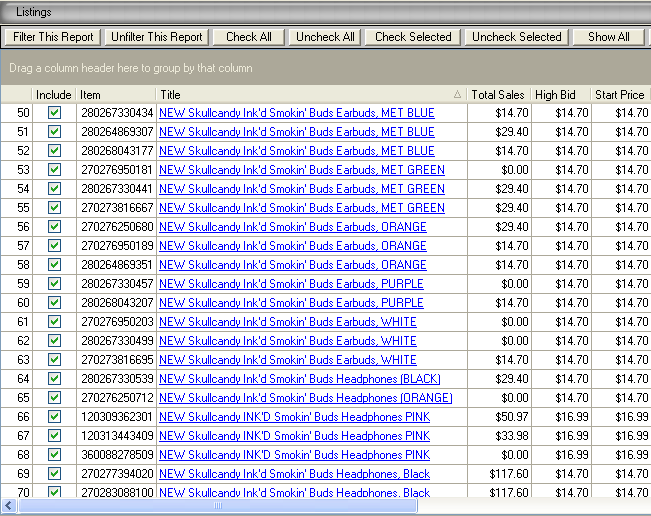The width and height of the screenshot is (651, 516).
Task: Open ORANGE Earbuds listing in row 56
Action: (293, 227)
